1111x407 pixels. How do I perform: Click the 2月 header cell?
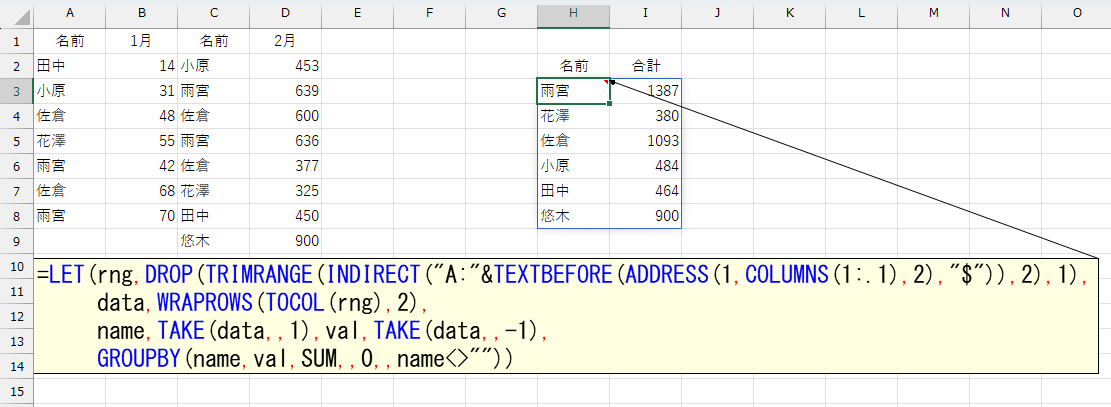pos(285,41)
